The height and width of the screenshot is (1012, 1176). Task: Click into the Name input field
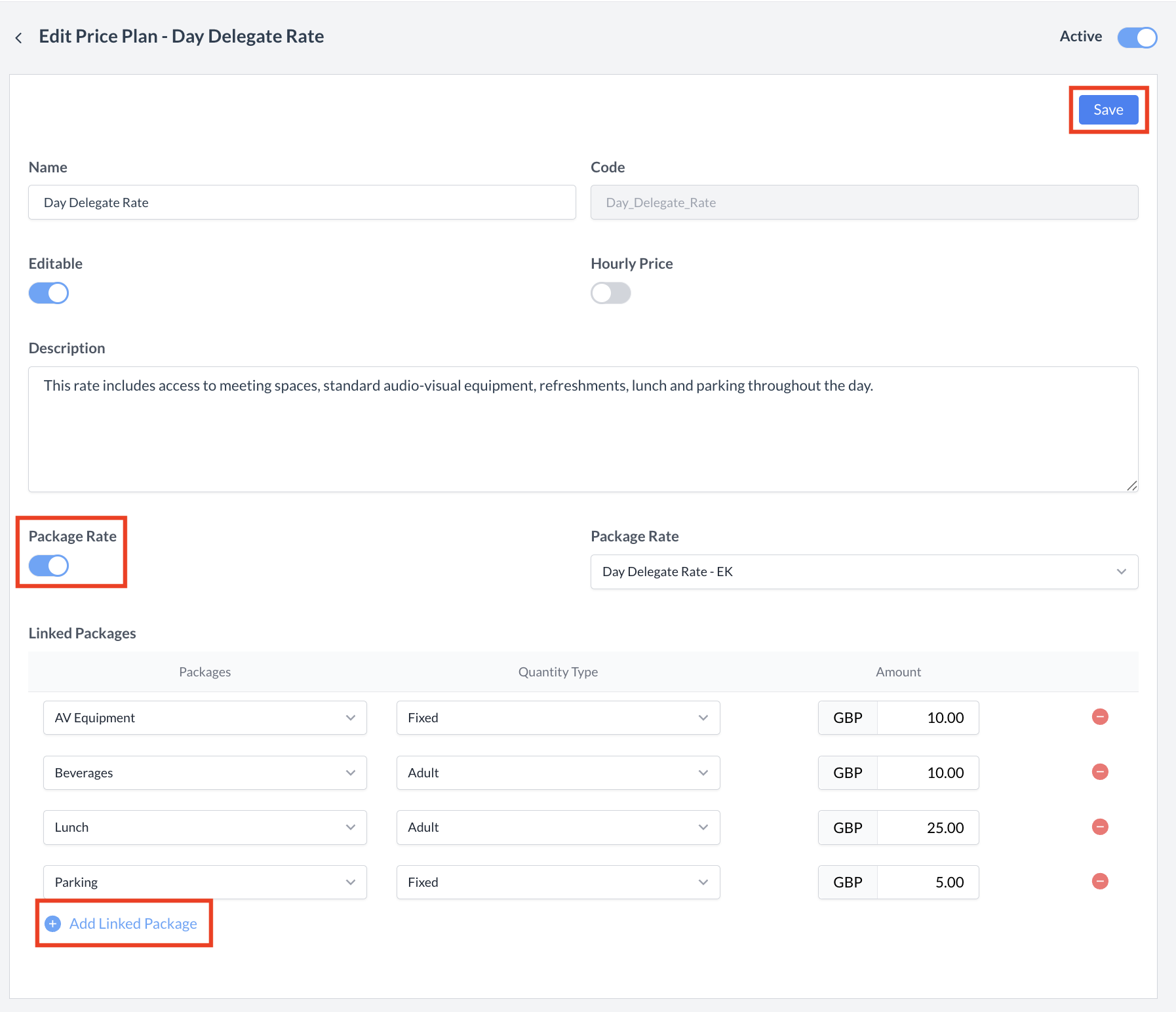pos(302,203)
